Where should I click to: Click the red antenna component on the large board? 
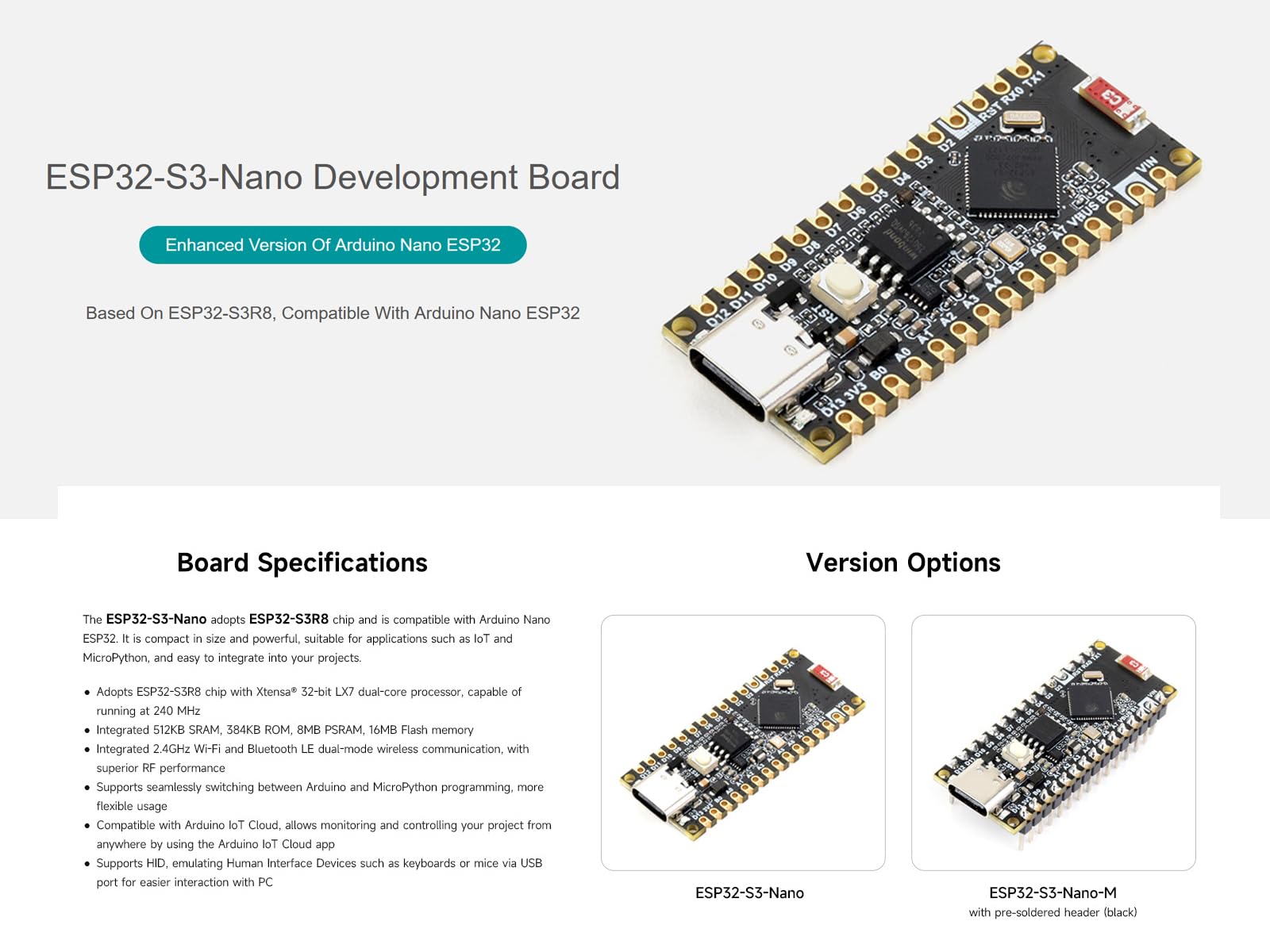(x=1113, y=104)
